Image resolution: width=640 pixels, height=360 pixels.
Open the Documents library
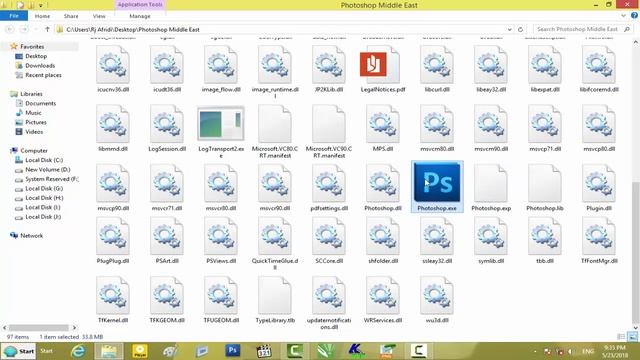[40, 103]
